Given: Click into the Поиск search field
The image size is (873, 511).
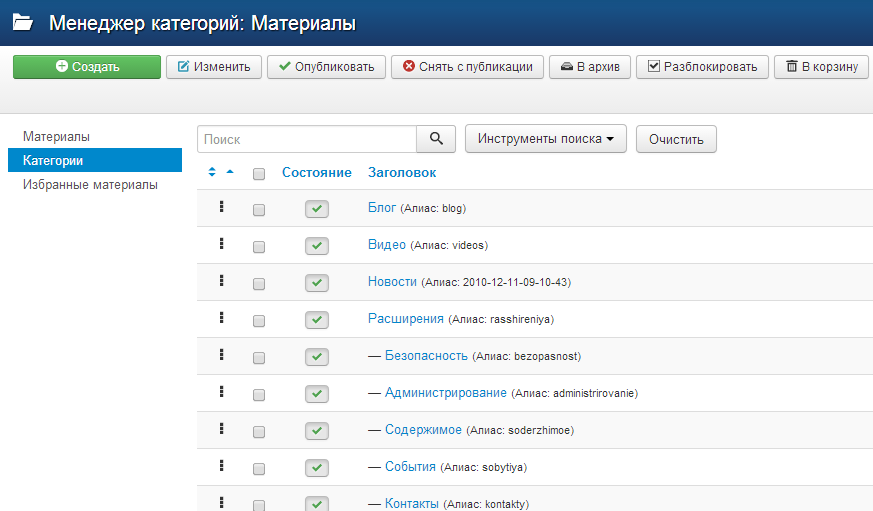Looking at the screenshot, I should [307, 139].
